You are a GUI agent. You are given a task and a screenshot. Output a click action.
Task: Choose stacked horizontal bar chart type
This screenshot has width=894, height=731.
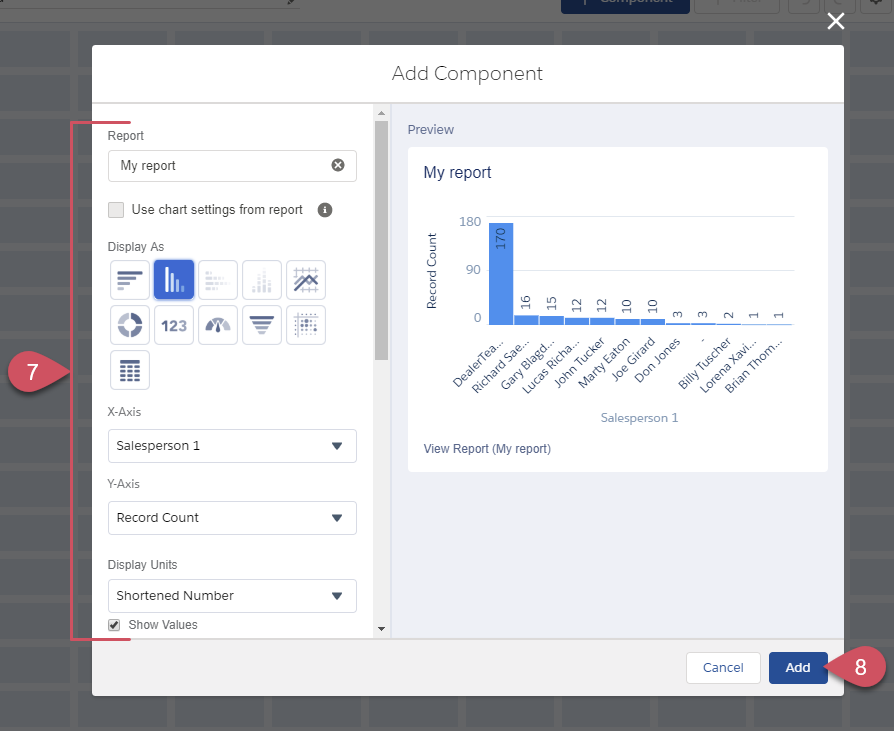click(218, 280)
